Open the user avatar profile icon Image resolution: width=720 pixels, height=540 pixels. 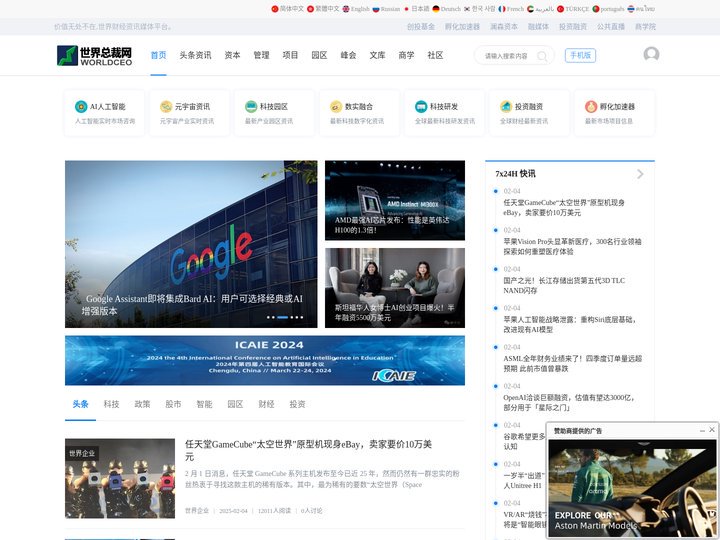point(651,54)
